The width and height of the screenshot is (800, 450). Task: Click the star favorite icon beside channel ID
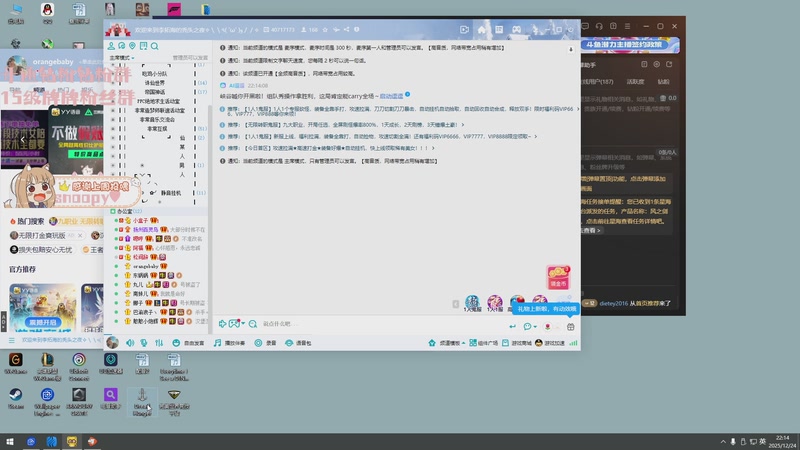(x=325, y=30)
